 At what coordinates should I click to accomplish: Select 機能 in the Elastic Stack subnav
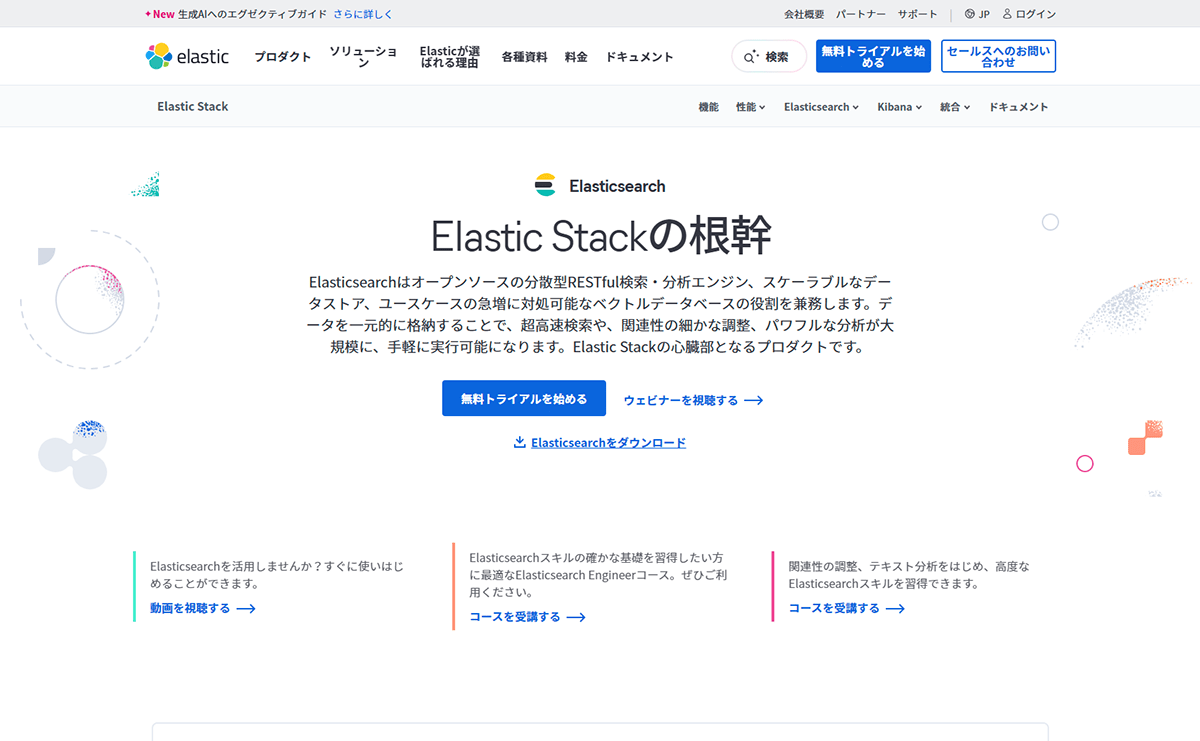pyautogui.click(x=710, y=106)
